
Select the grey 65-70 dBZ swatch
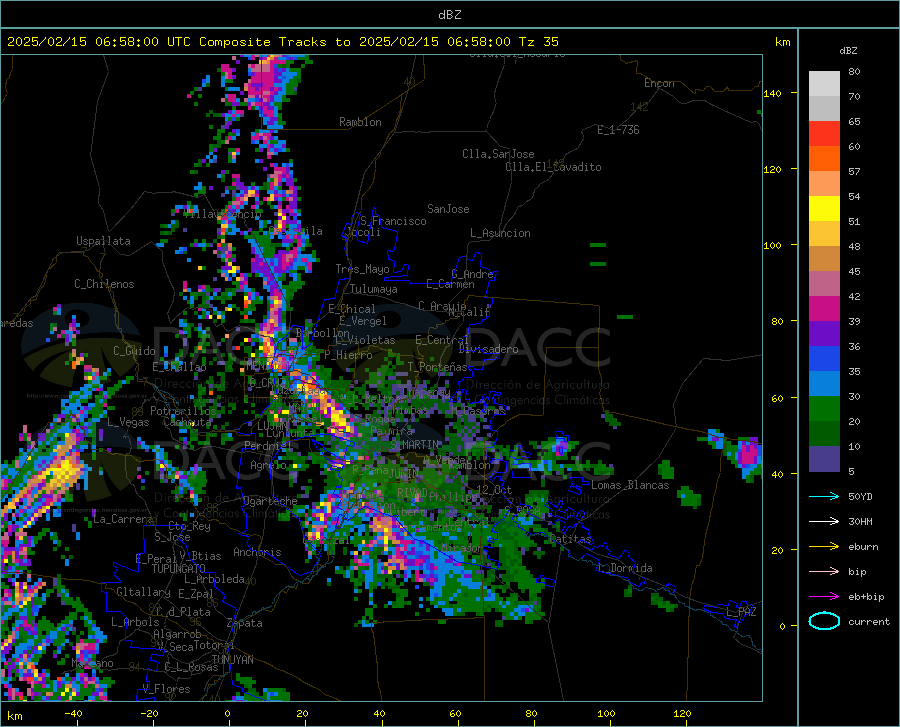click(824, 108)
